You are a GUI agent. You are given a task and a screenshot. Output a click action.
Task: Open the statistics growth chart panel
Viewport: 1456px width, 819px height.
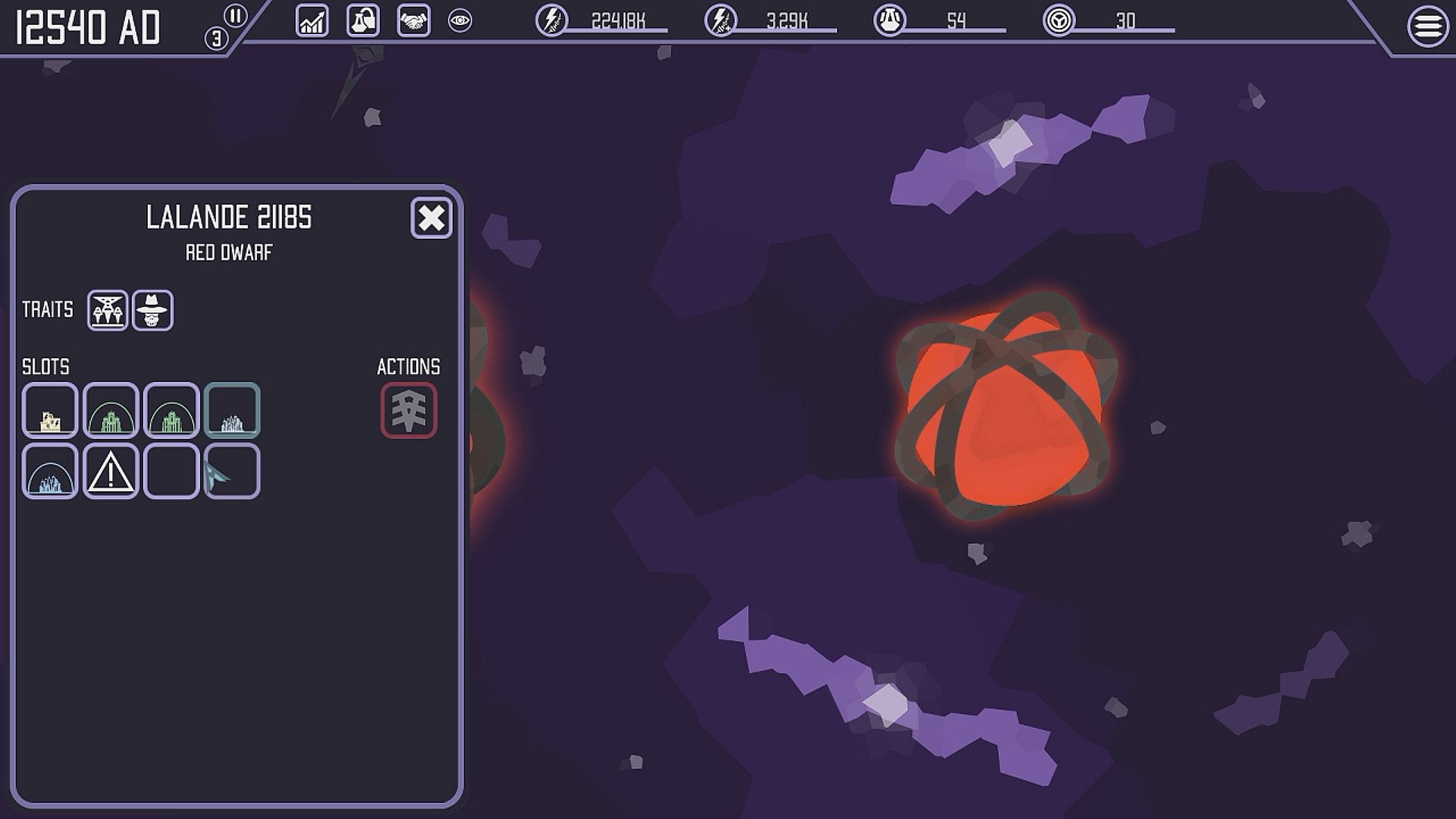tap(312, 20)
